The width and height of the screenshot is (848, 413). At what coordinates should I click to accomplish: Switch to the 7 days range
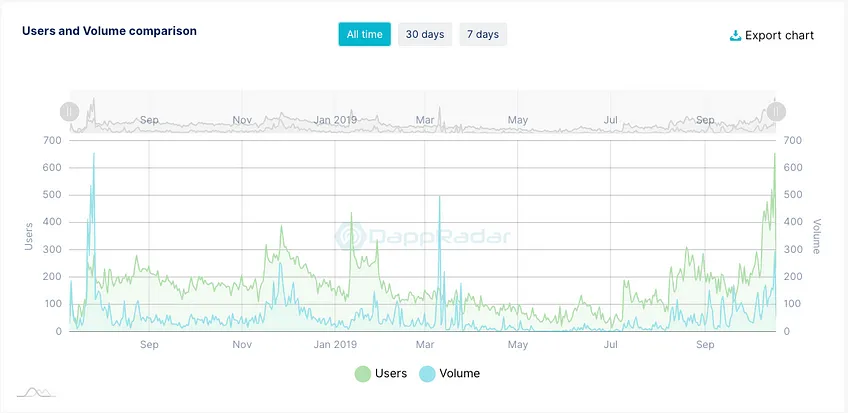(483, 34)
